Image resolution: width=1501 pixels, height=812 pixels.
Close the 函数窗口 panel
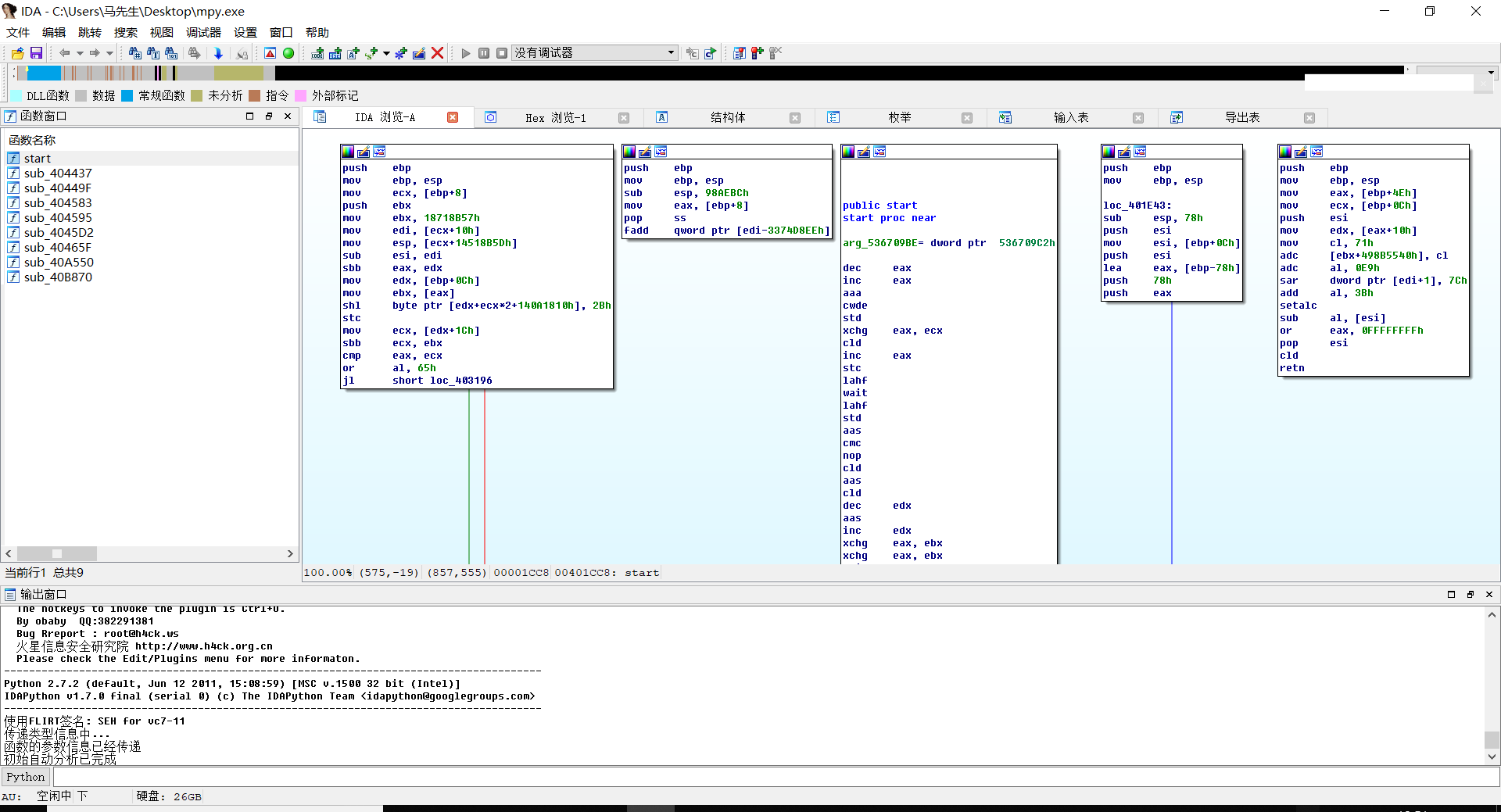(x=288, y=116)
